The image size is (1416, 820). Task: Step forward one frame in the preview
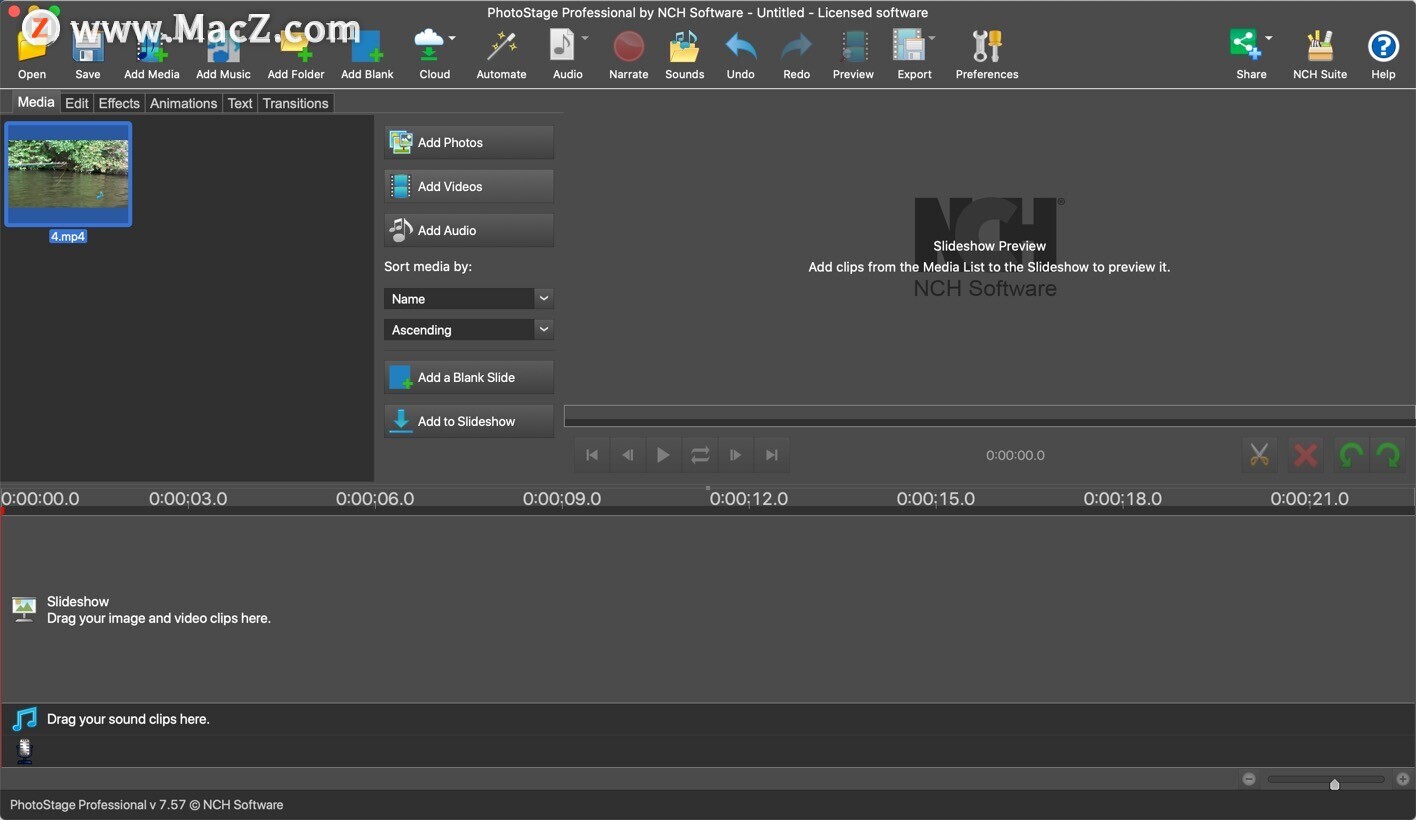(735, 455)
